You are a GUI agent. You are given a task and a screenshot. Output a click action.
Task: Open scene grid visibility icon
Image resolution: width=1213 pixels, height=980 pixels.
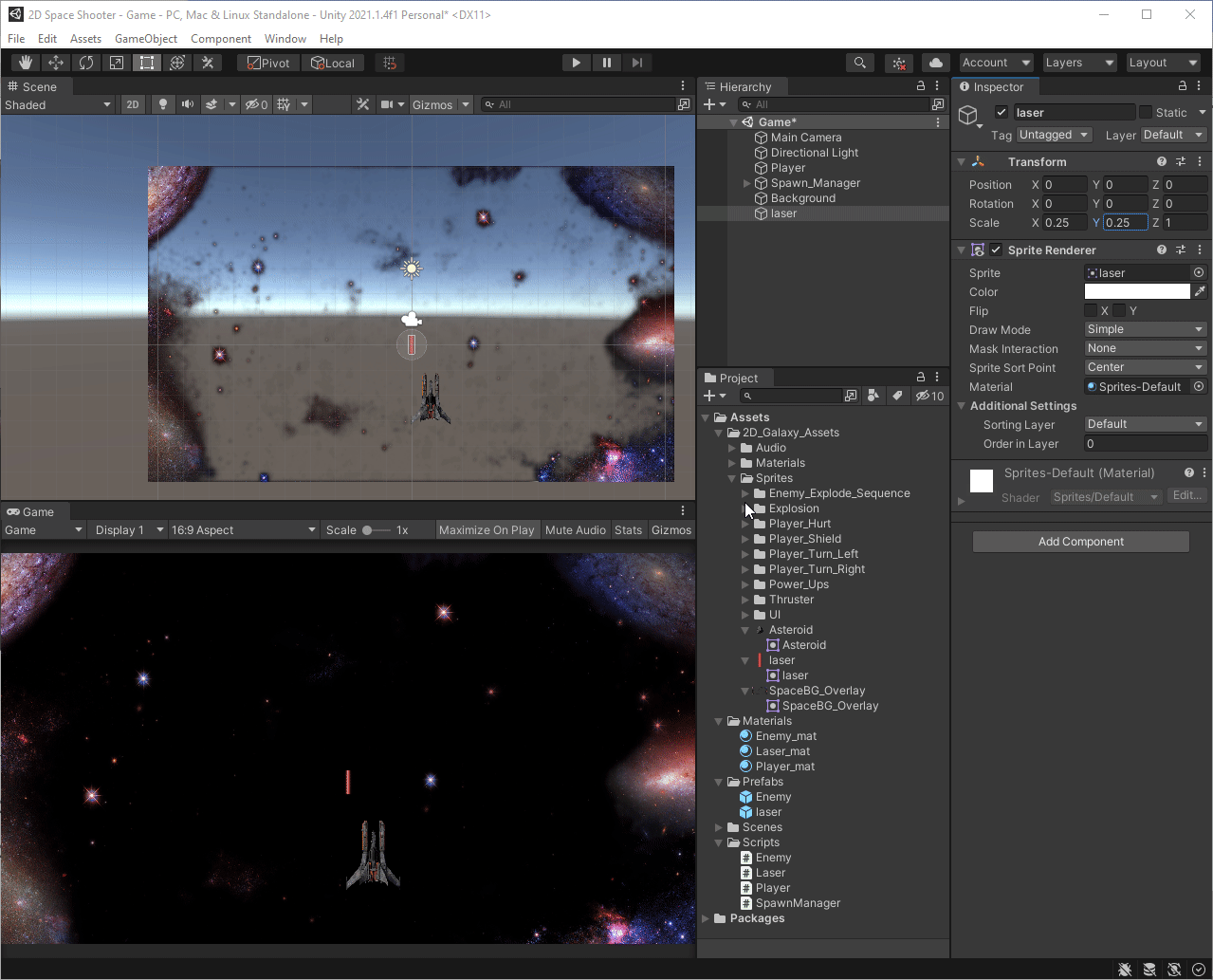[284, 104]
